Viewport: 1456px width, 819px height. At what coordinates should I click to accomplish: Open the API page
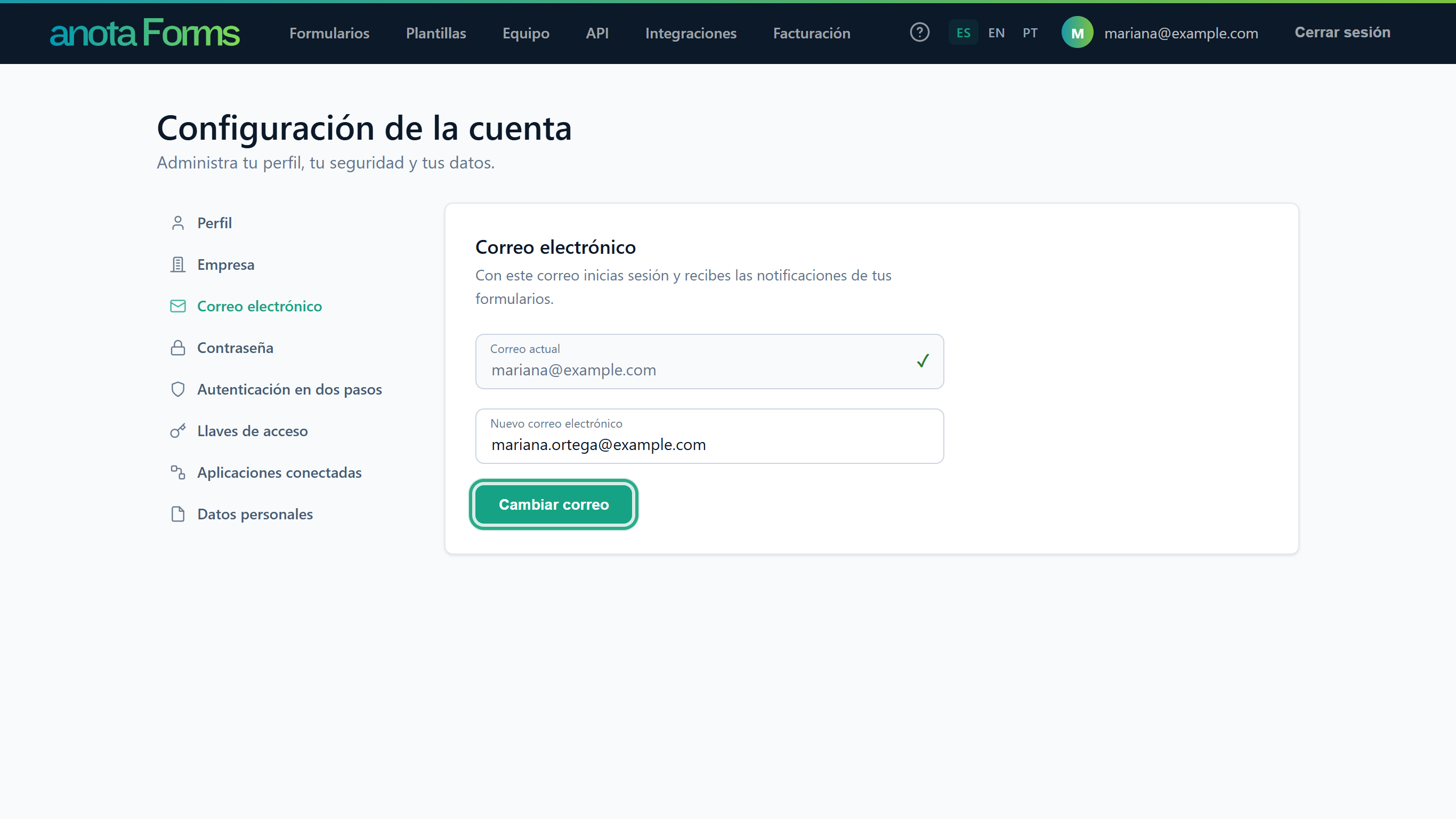(597, 34)
